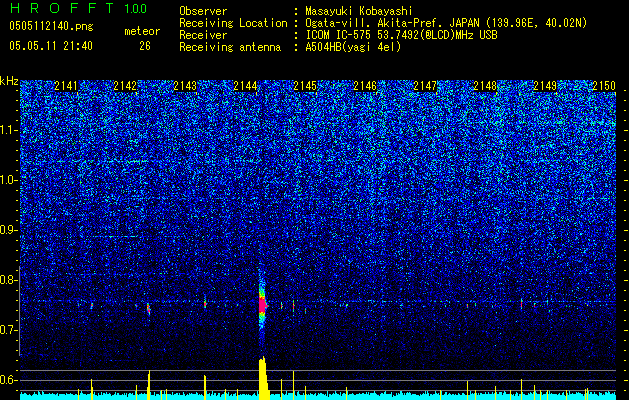Click the 0.8 kHz frequency label
The height and width of the screenshot is (400, 629).
pos(8,280)
